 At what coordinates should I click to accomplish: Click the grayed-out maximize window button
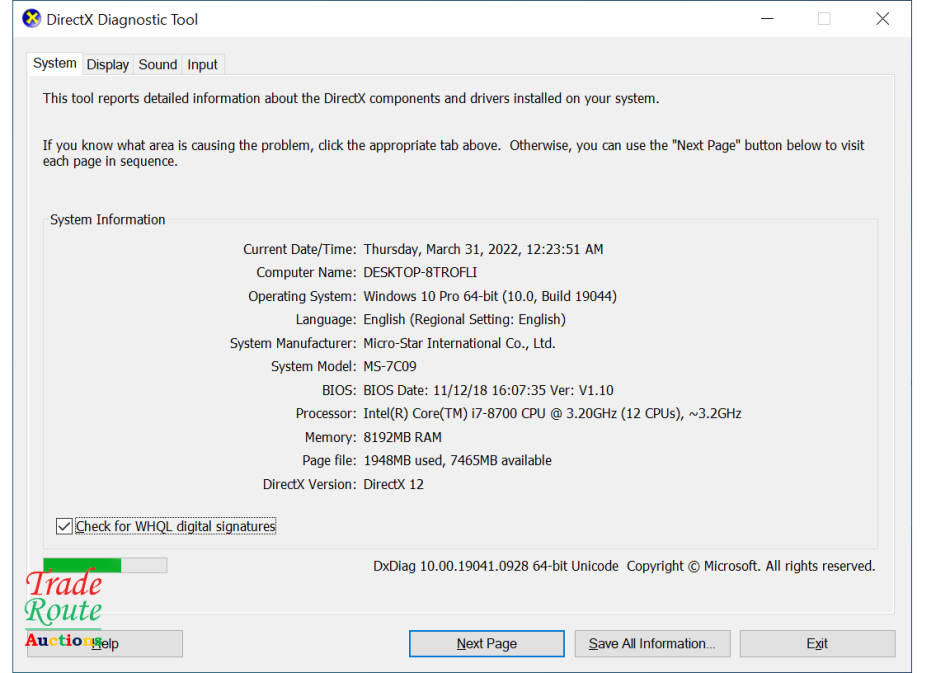(824, 19)
